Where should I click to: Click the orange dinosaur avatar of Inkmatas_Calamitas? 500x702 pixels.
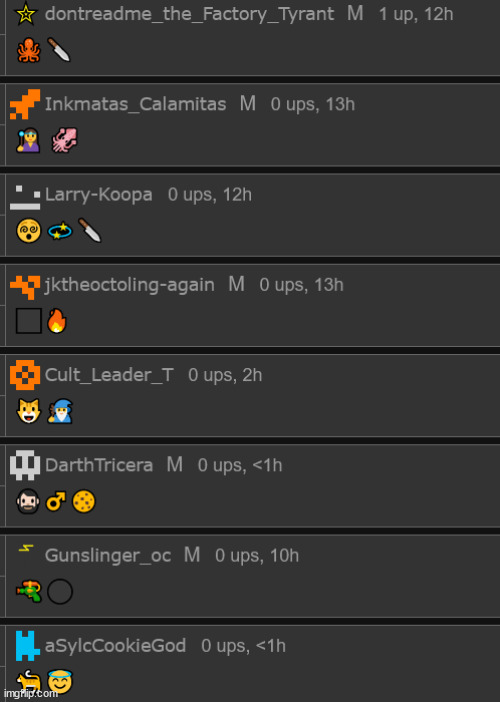pyautogui.click(x=25, y=104)
